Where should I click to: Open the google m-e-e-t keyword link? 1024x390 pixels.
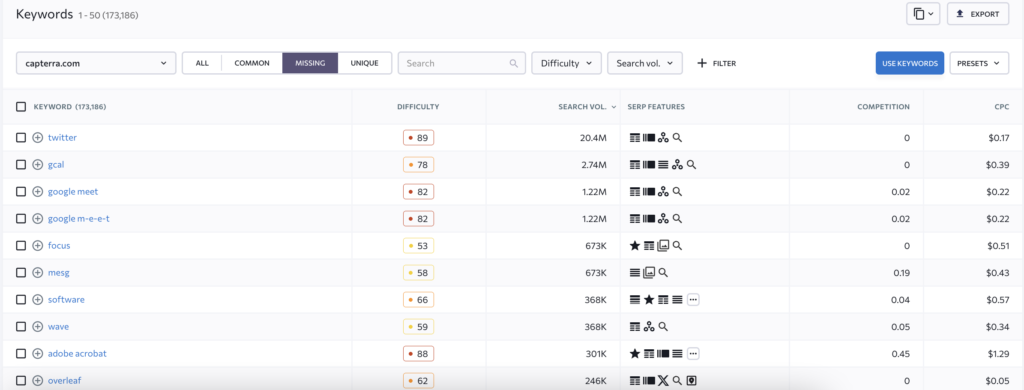pyautogui.click(x=78, y=219)
